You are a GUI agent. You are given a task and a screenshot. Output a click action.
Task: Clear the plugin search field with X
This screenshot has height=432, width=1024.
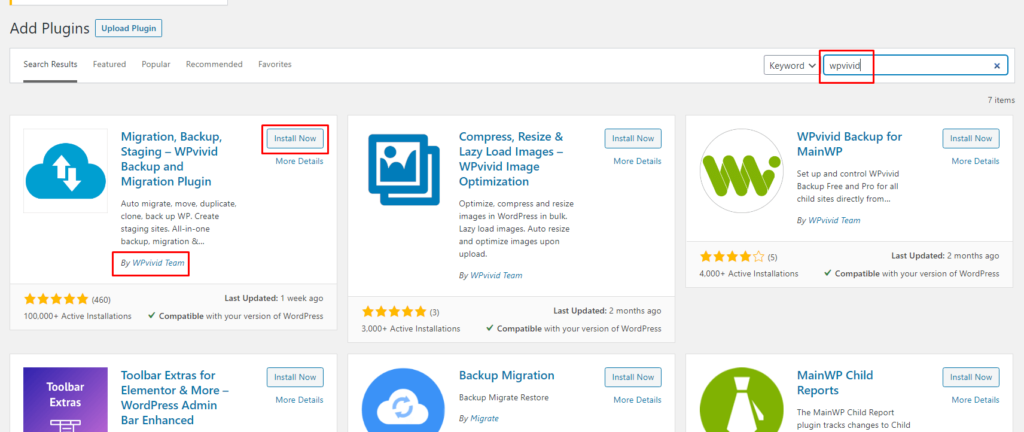click(997, 65)
